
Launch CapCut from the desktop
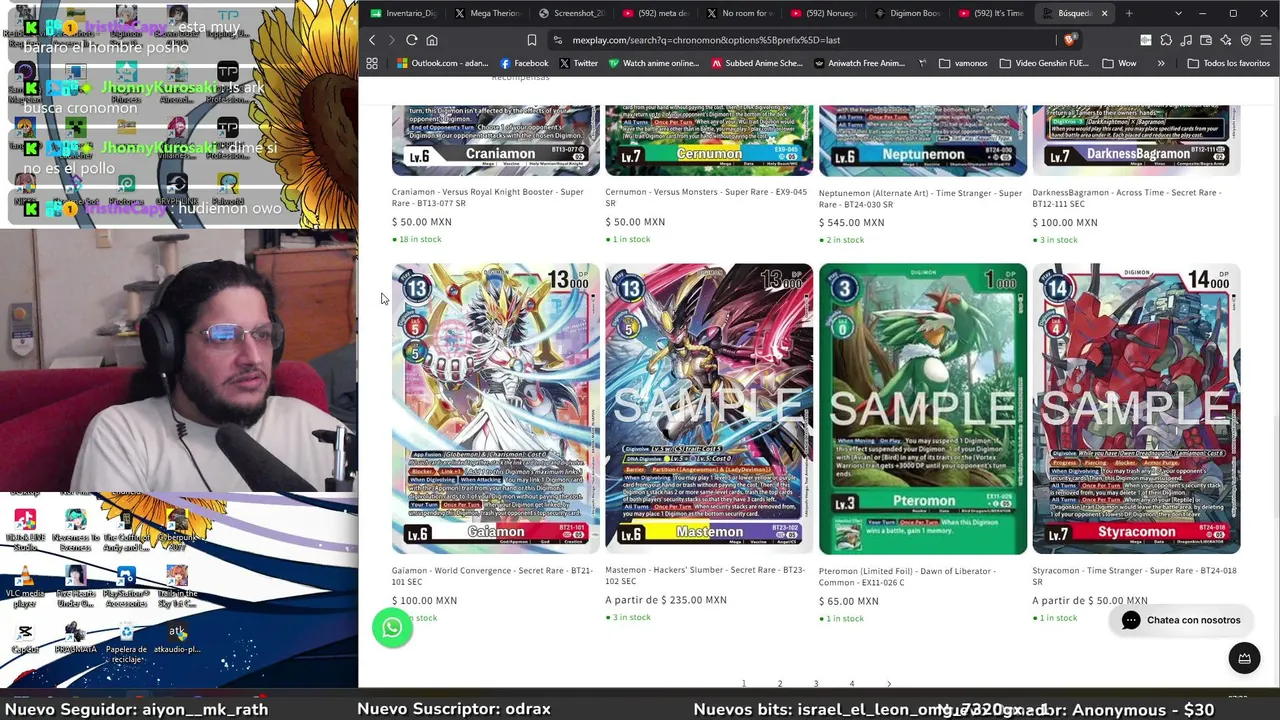coord(25,638)
